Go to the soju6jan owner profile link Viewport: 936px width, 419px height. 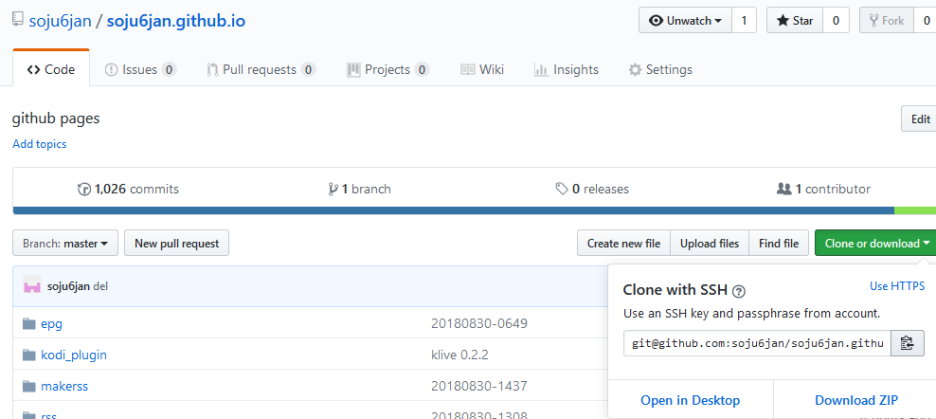coord(60,21)
